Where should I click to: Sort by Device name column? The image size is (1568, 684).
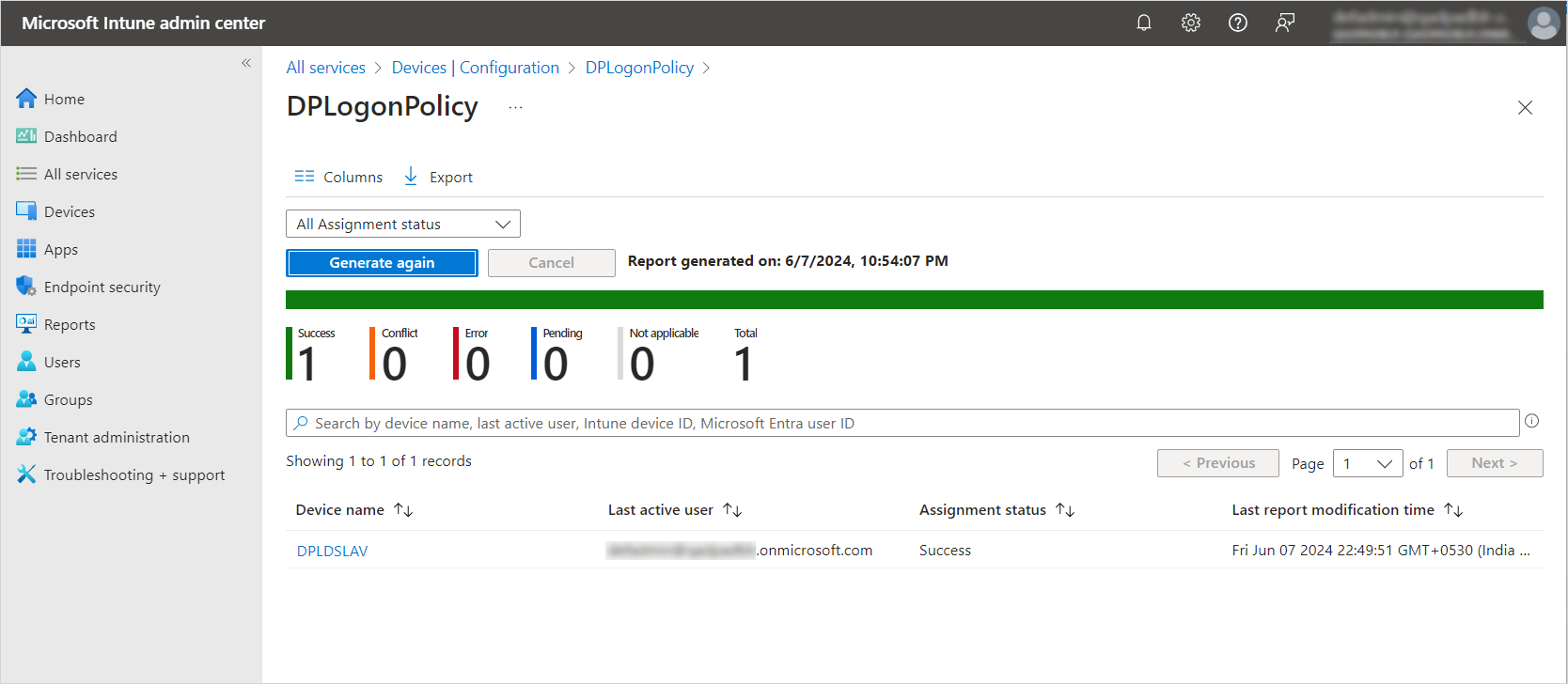click(x=403, y=509)
